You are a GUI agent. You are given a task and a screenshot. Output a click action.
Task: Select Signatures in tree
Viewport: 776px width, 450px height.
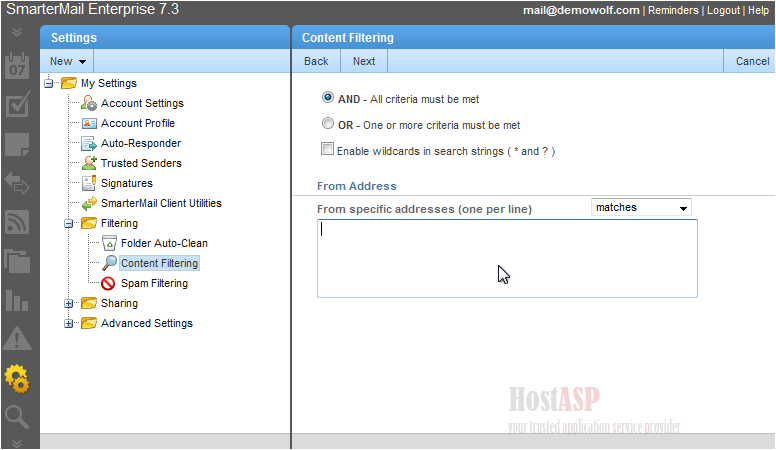127,183
